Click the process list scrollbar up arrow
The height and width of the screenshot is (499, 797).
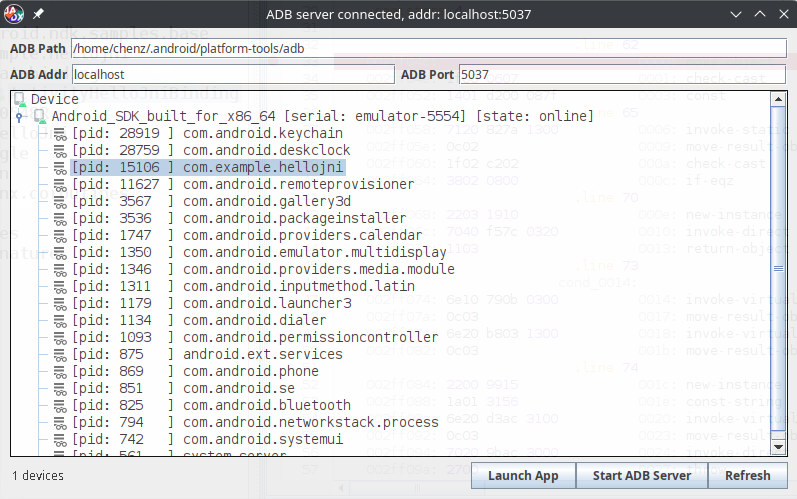(x=778, y=99)
